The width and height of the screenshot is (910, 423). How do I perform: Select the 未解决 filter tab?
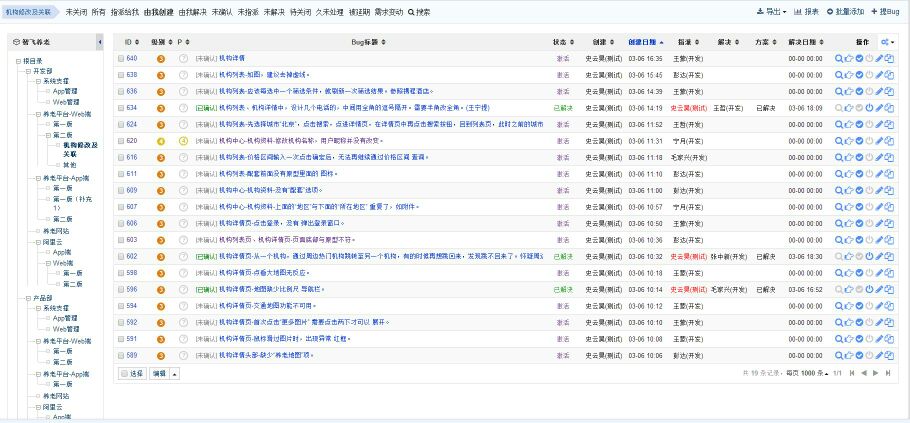[x=274, y=12]
